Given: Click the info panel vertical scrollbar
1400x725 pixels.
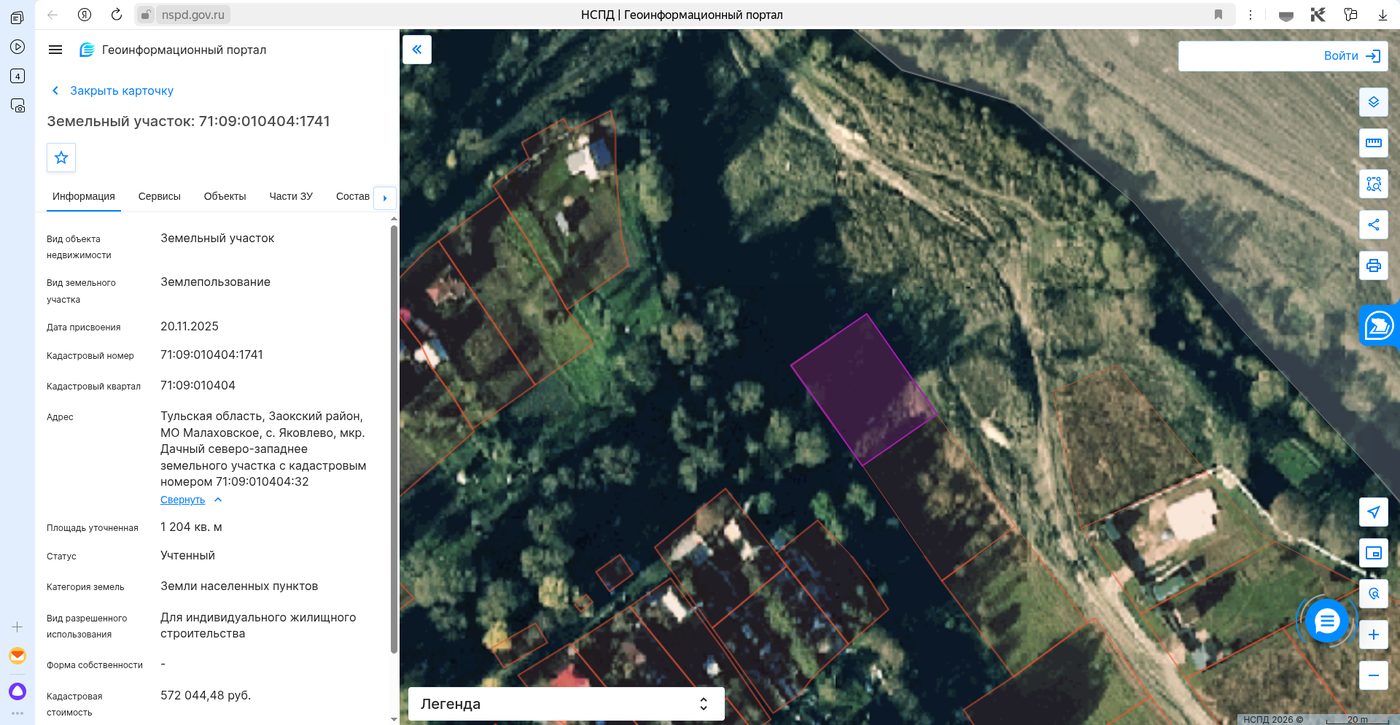Looking at the screenshot, I should [x=394, y=440].
